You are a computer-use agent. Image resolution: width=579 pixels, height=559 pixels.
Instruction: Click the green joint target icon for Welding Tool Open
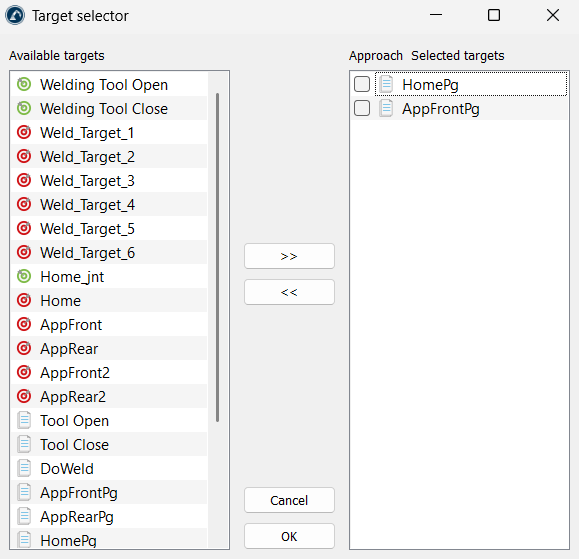(24, 85)
